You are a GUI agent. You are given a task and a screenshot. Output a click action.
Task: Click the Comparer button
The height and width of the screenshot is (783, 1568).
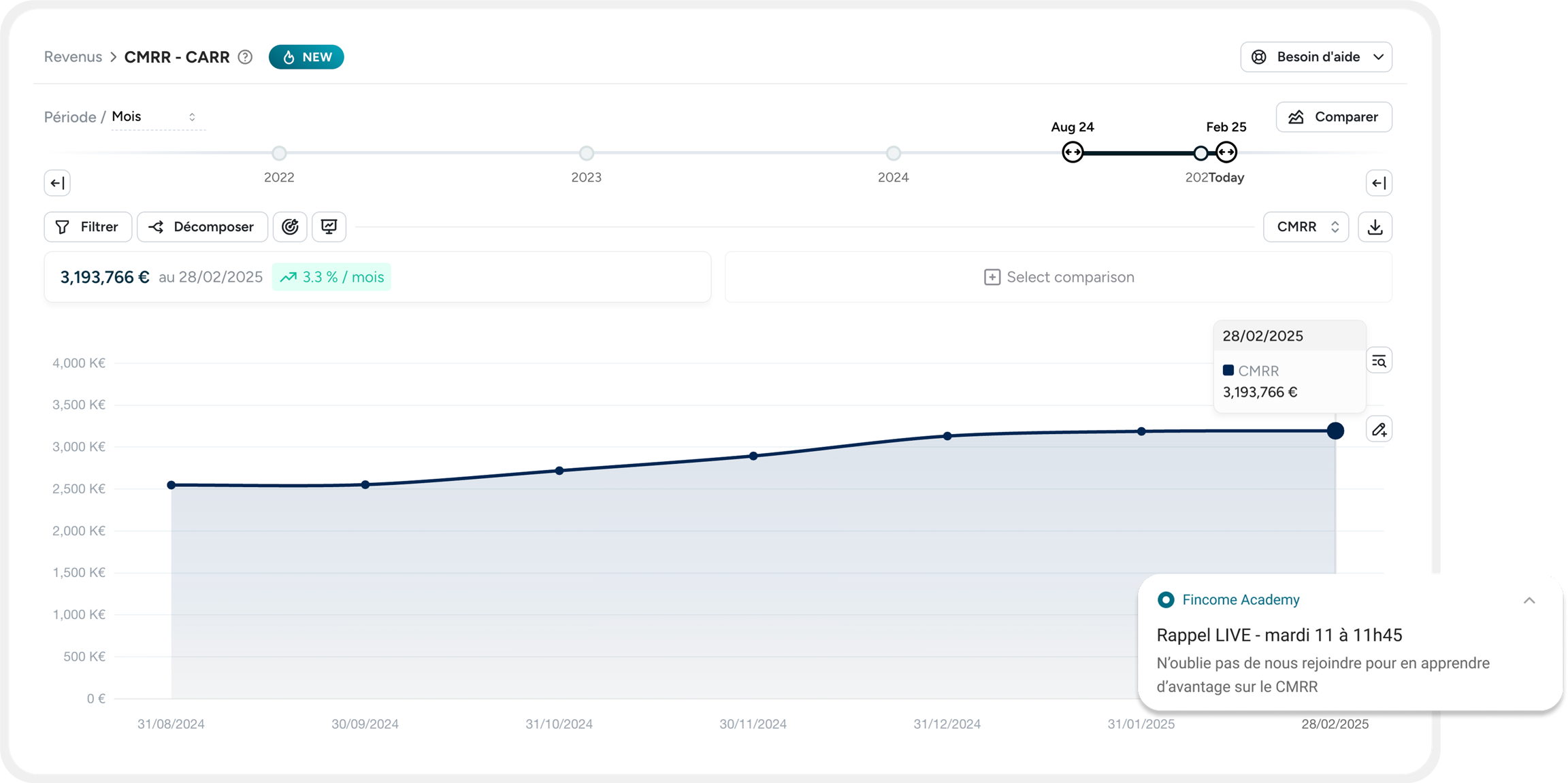(1334, 117)
